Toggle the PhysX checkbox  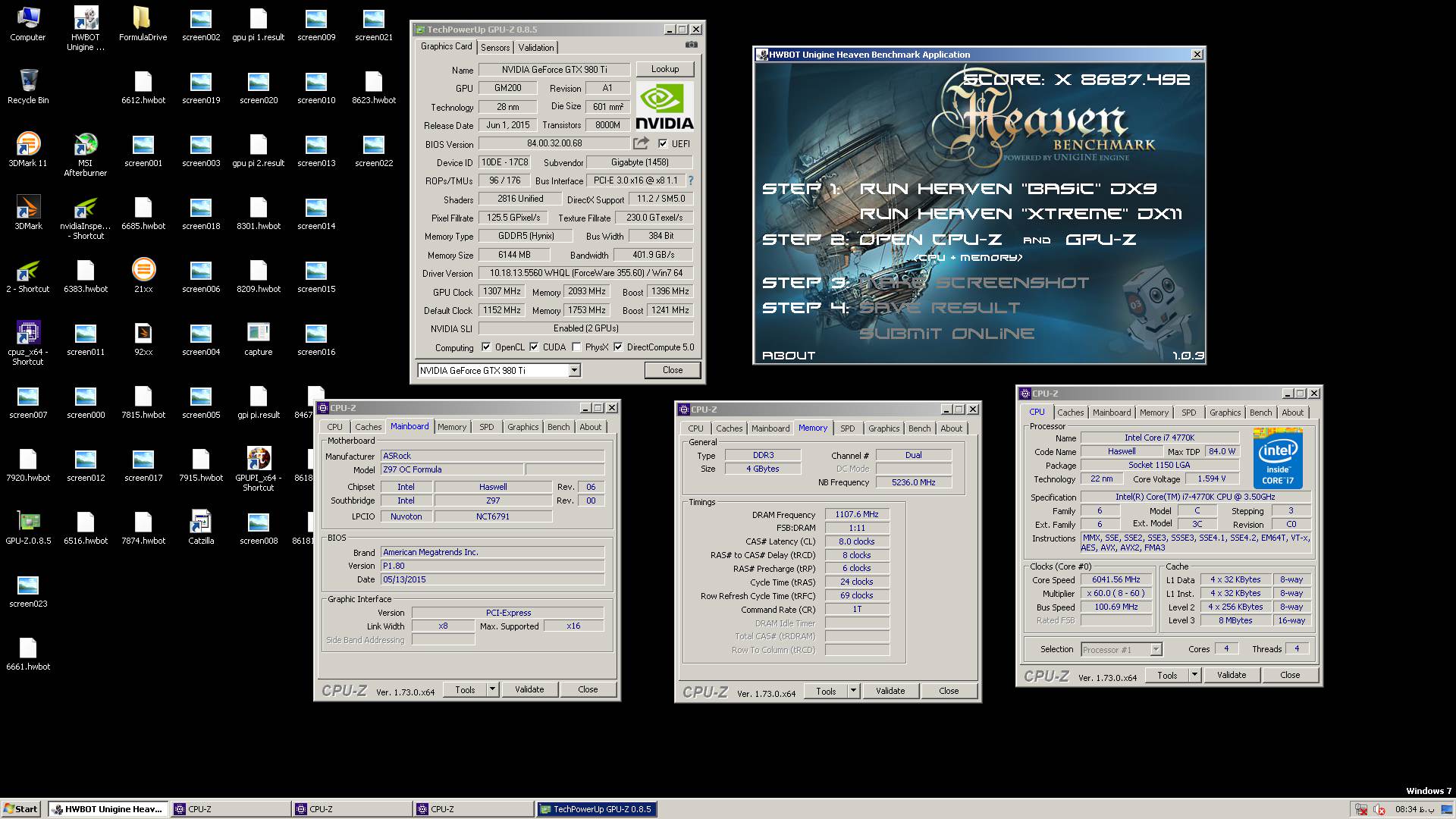pos(576,347)
